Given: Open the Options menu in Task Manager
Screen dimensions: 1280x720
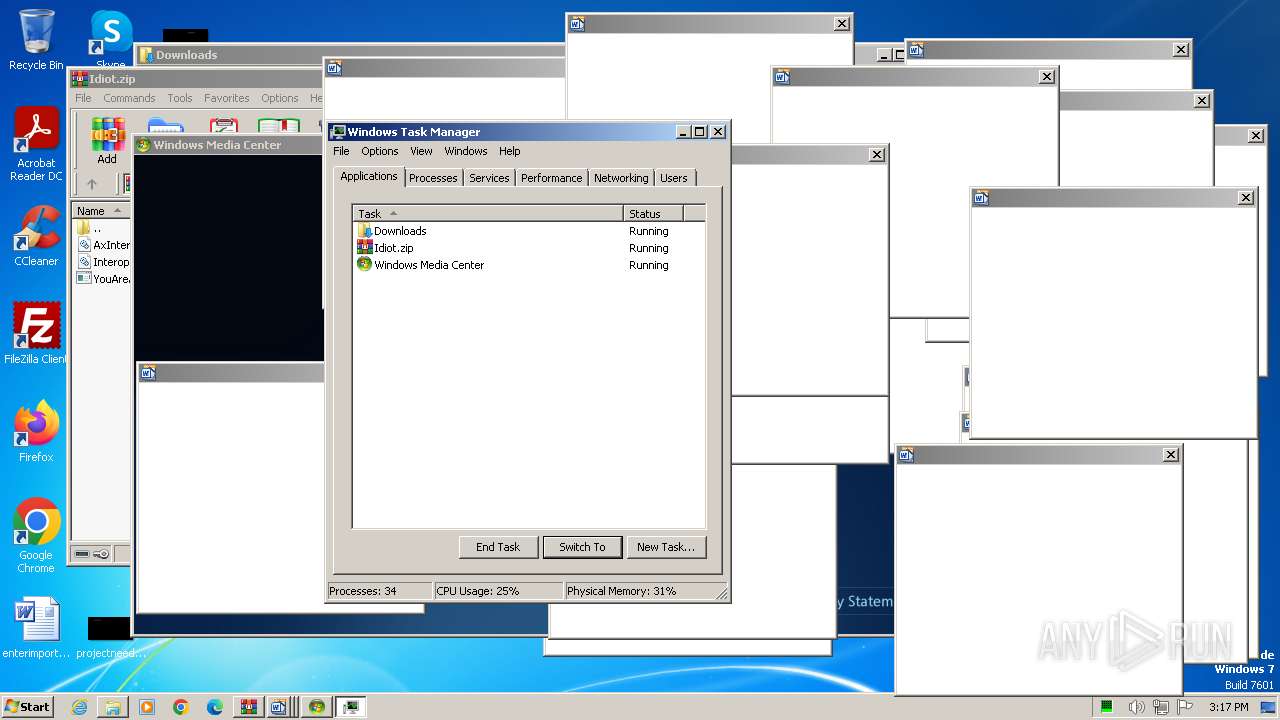Looking at the screenshot, I should pyautogui.click(x=380, y=151).
